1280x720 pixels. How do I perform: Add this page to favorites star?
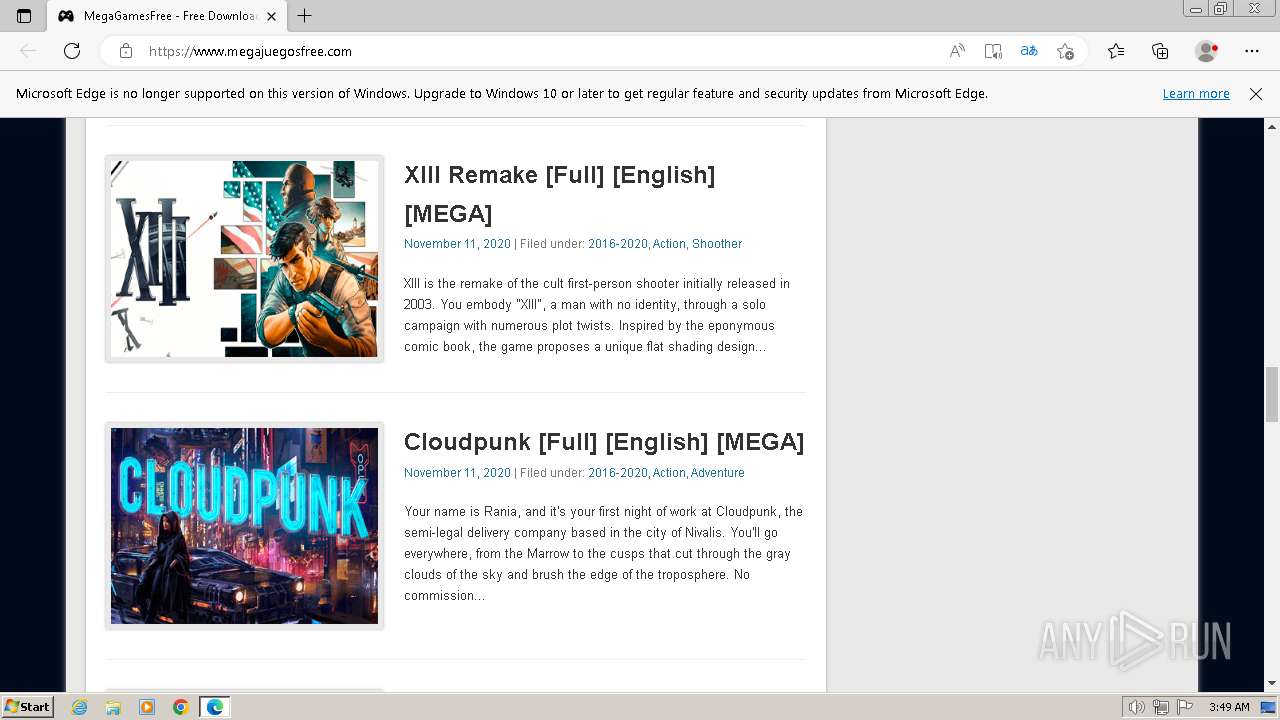click(x=1065, y=51)
